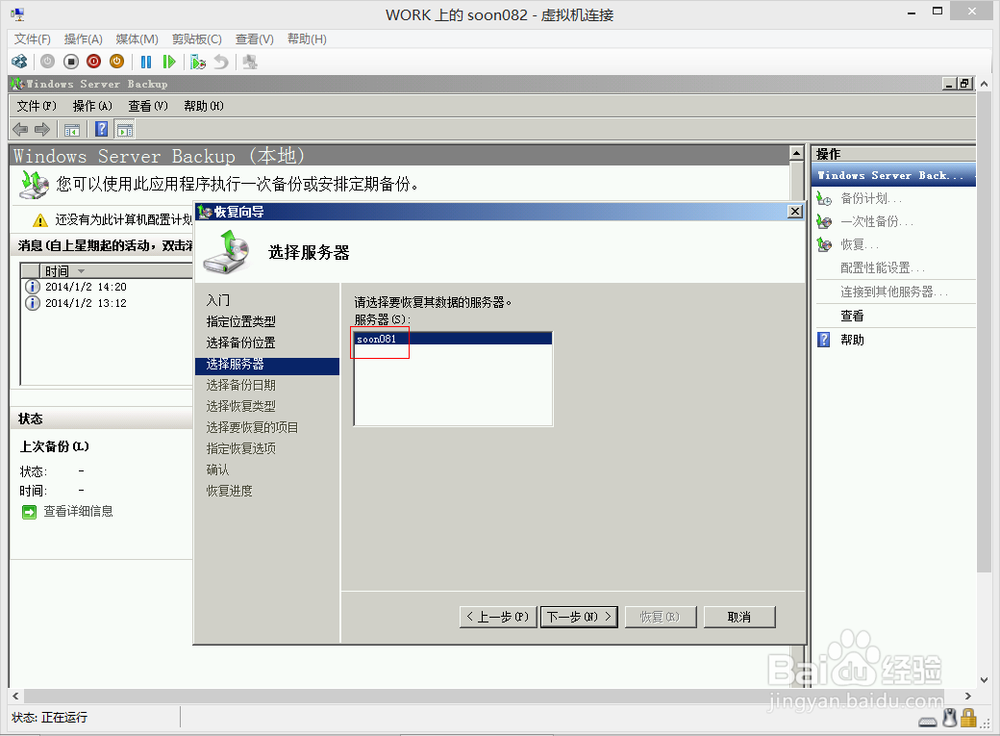1000x736 pixels.
Task: Toggle the console tree panel icon
Action: pyautogui.click(x=71, y=128)
